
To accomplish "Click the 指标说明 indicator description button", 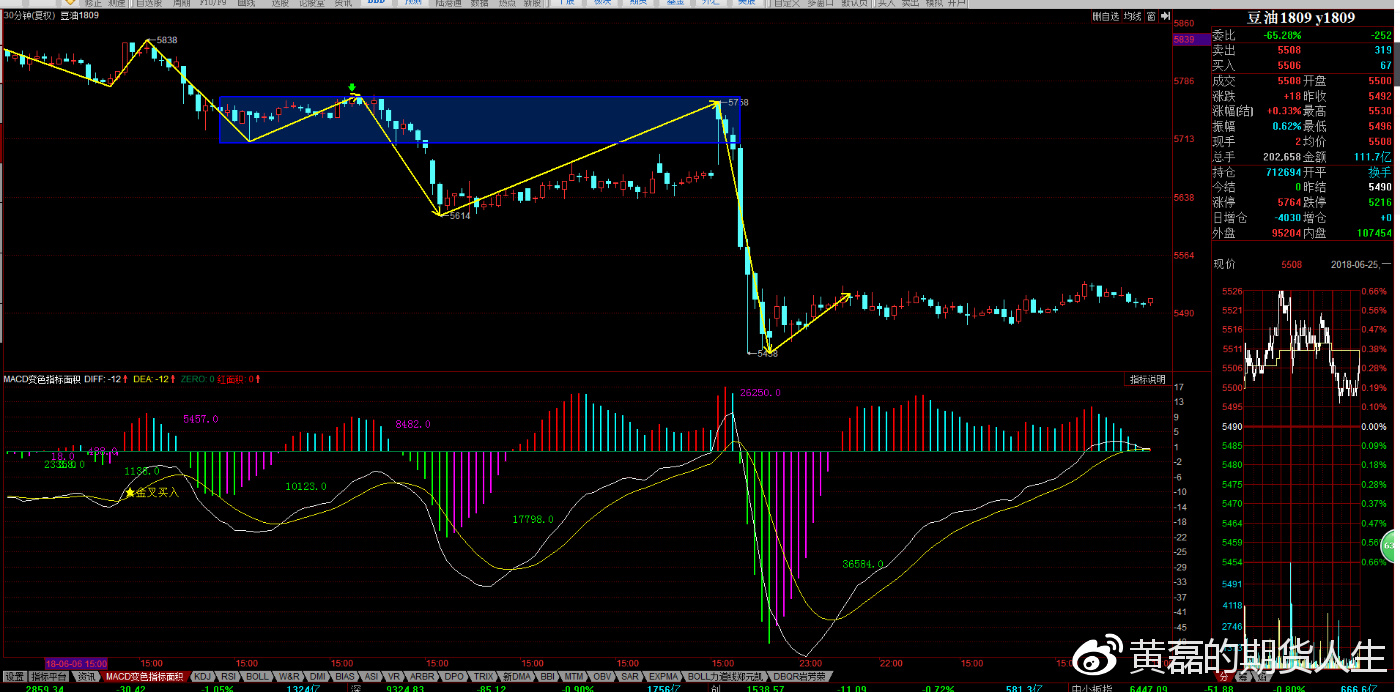I will [x=1147, y=379].
